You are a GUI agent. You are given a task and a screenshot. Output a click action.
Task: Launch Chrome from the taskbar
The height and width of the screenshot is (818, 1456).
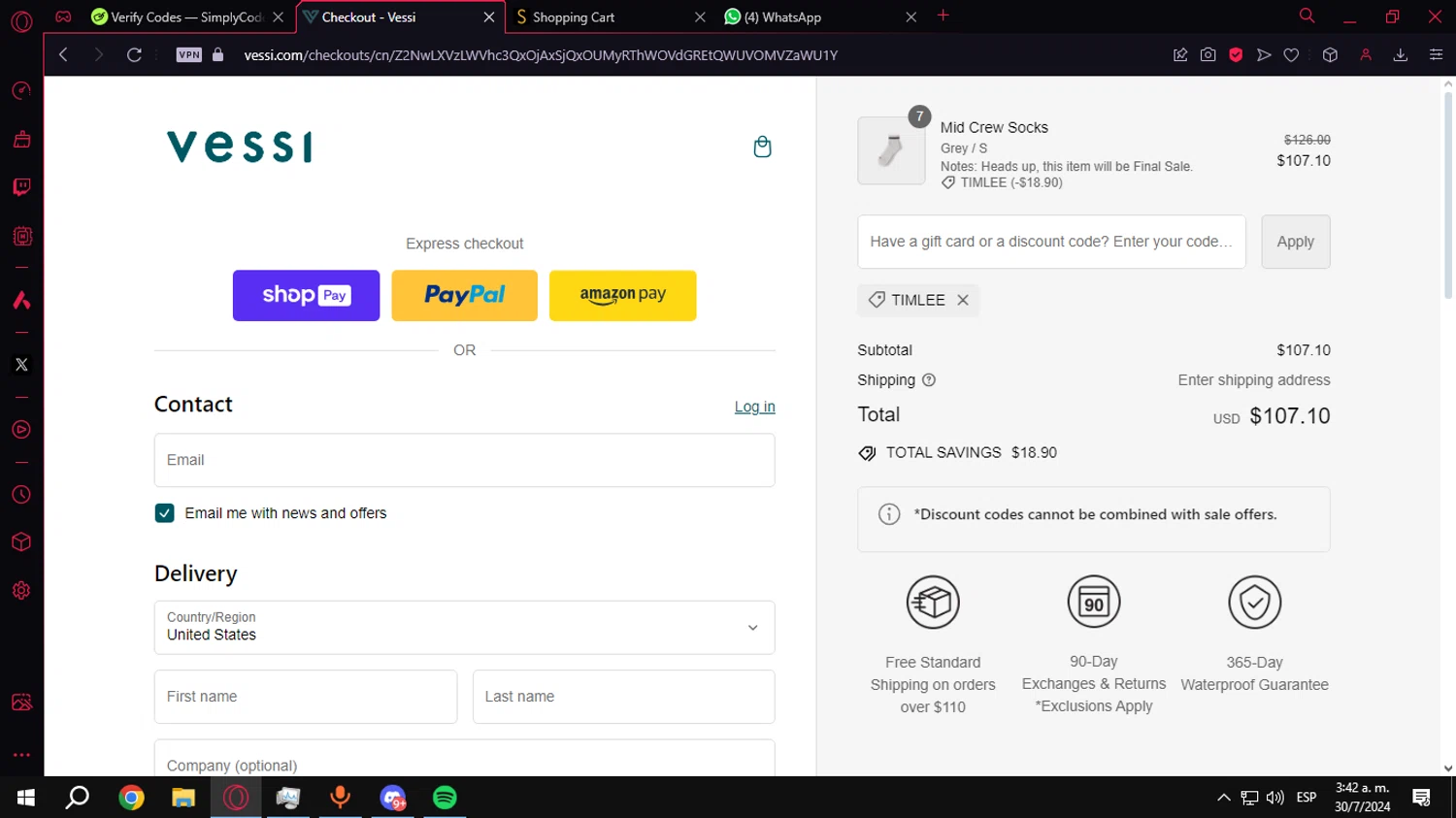point(131,798)
